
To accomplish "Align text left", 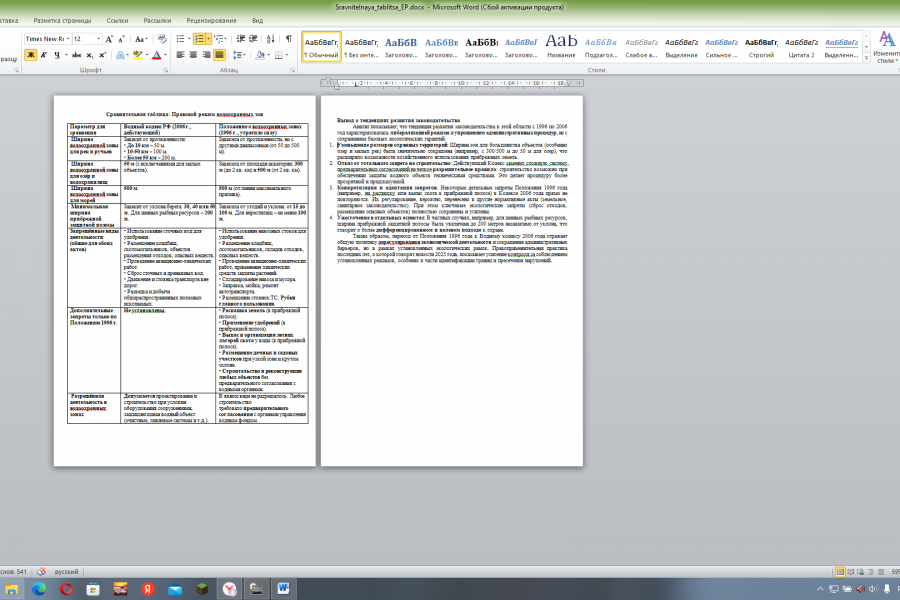I will click(180, 55).
